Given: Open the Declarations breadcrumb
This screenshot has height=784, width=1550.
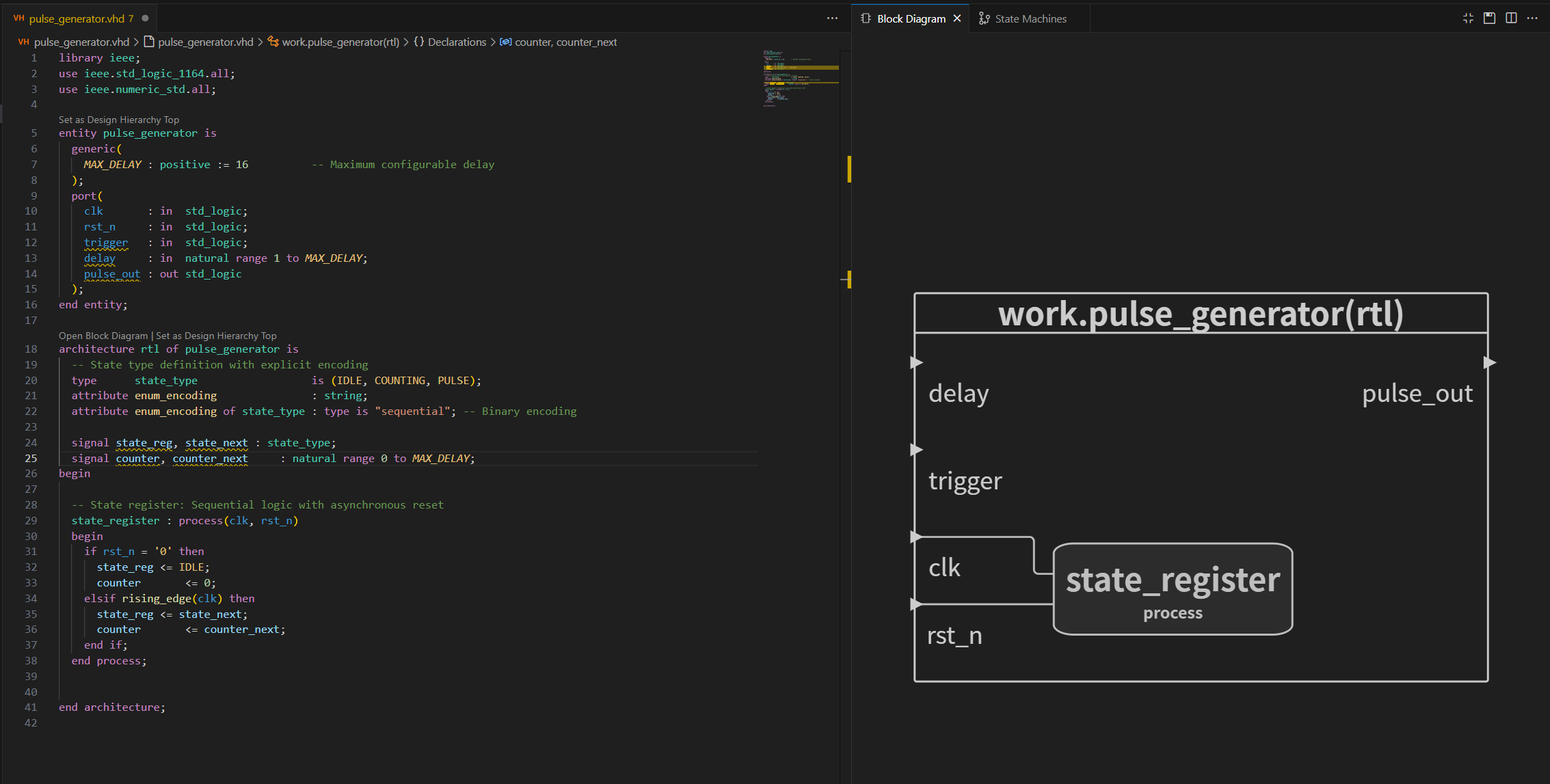Looking at the screenshot, I should click(x=457, y=42).
